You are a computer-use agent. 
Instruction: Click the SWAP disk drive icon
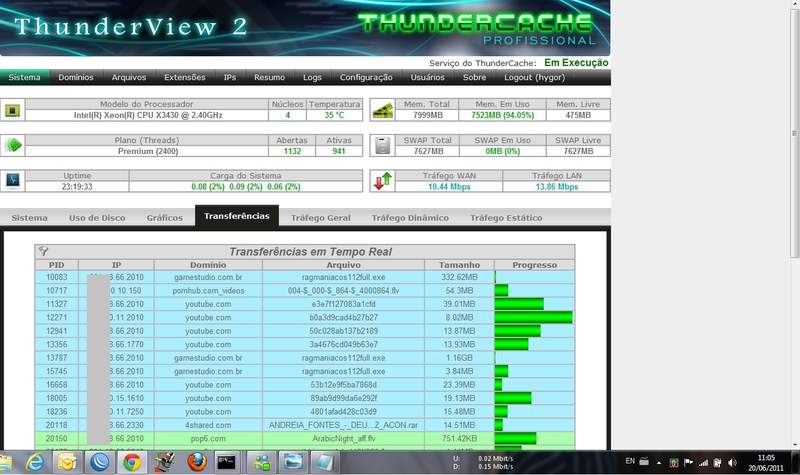pyautogui.click(x=383, y=145)
